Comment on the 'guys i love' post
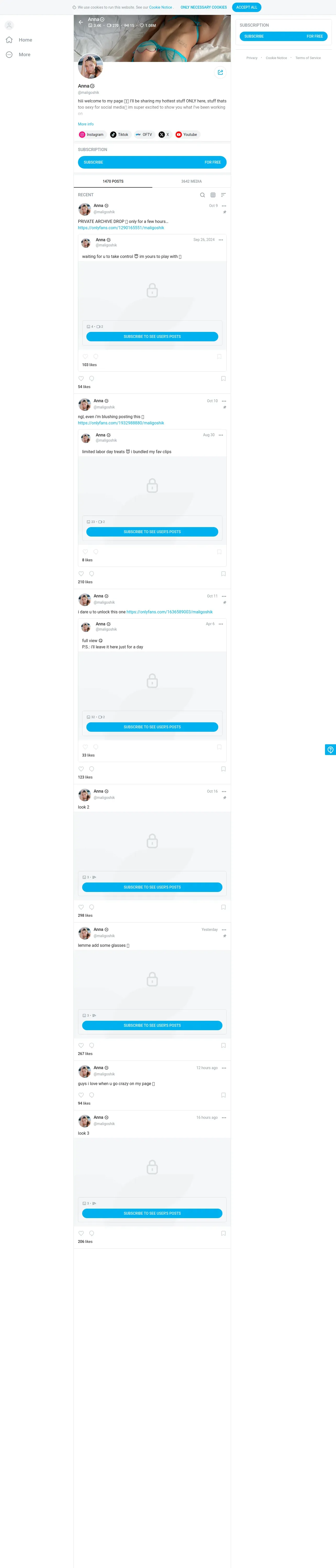Screen dimensions: 336x1568 point(92,1095)
